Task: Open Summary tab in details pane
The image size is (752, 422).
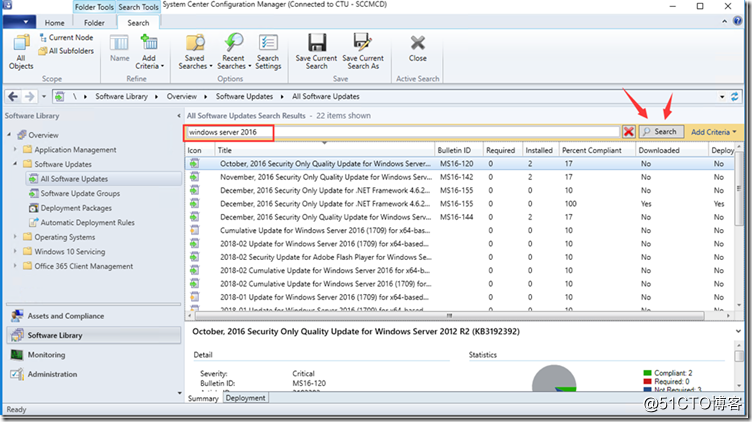Action: point(203,399)
